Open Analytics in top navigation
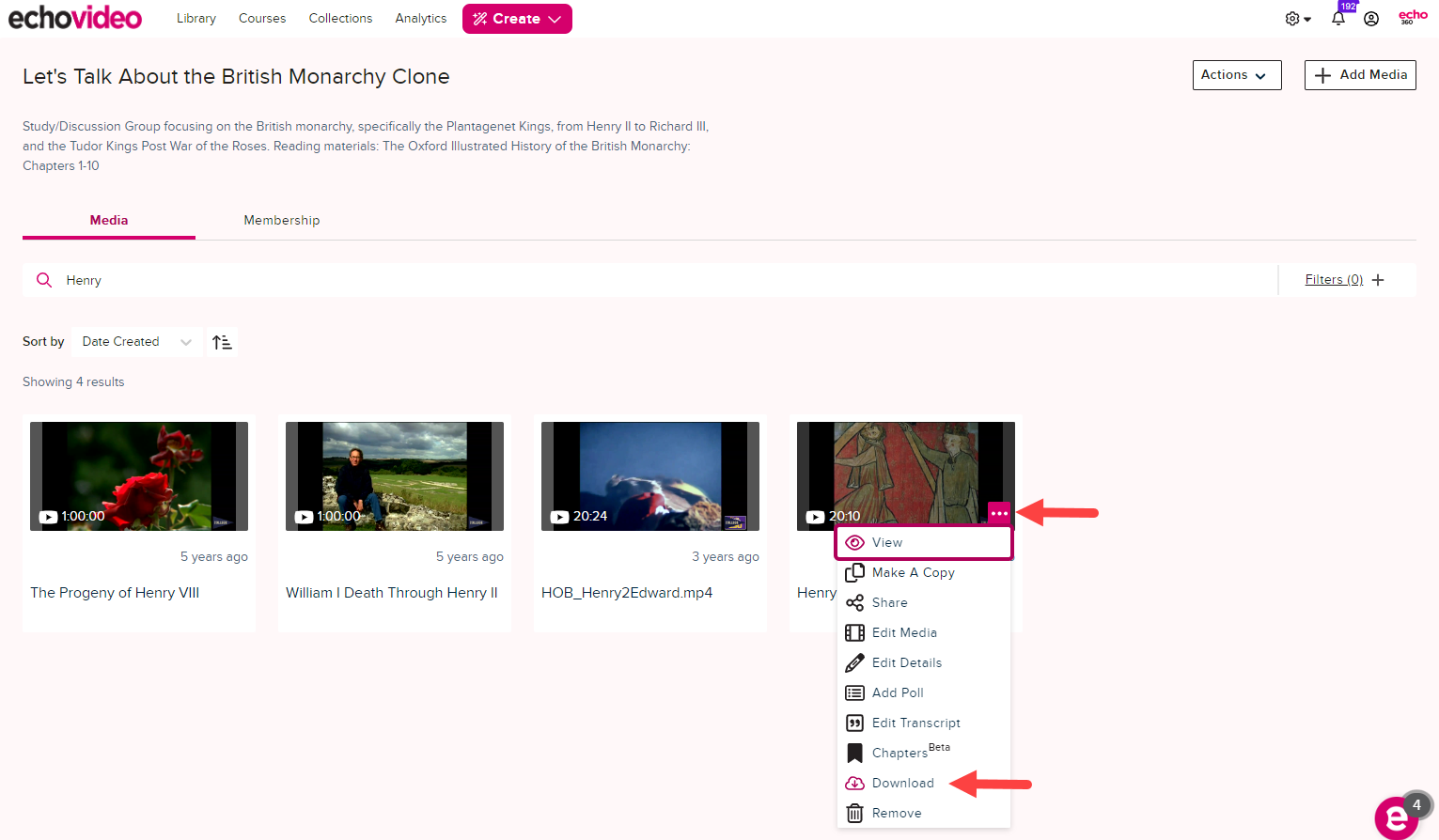1439x840 pixels. (421, 18)
